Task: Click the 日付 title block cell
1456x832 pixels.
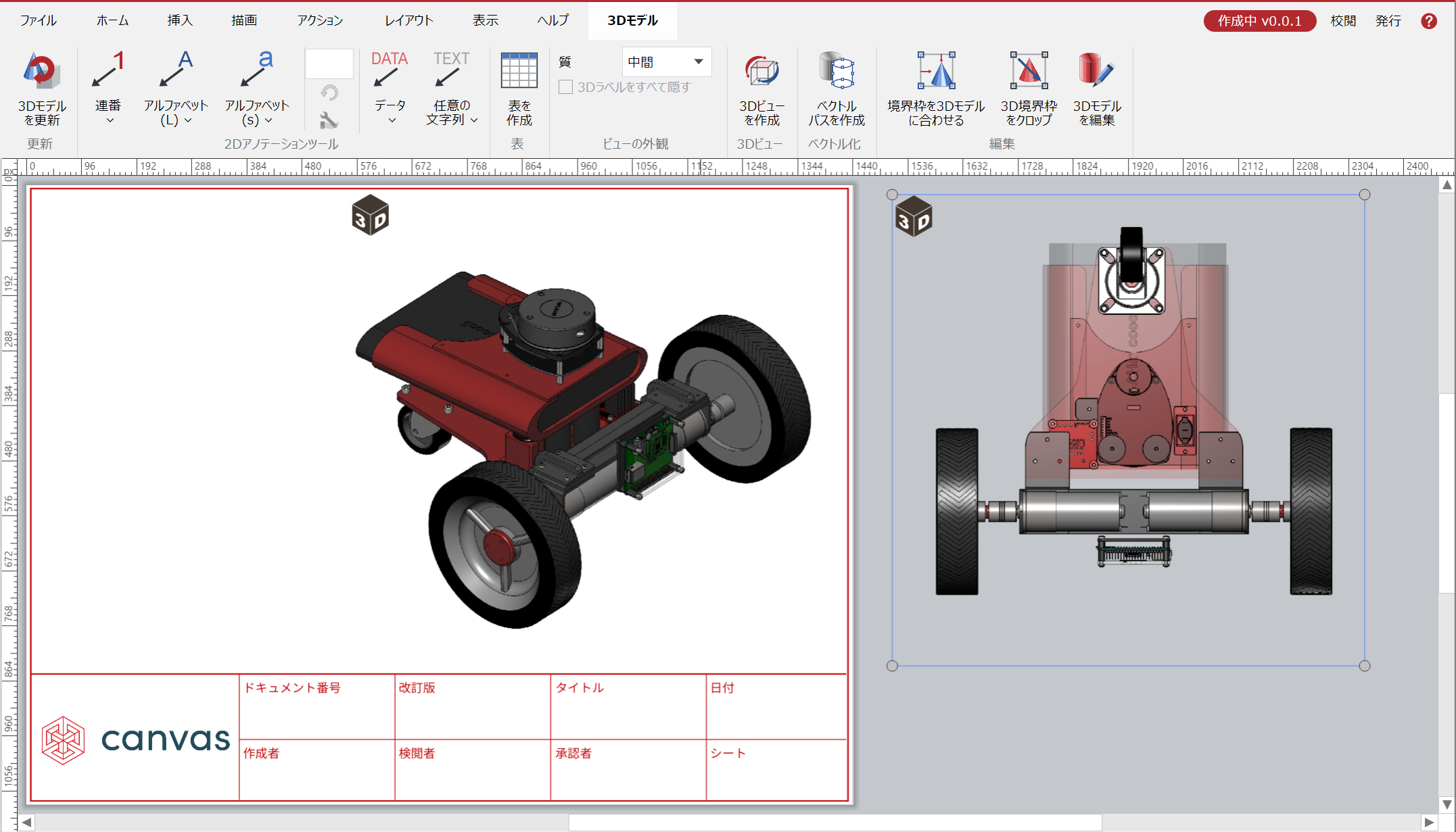Action: click(x=776, y=706)
